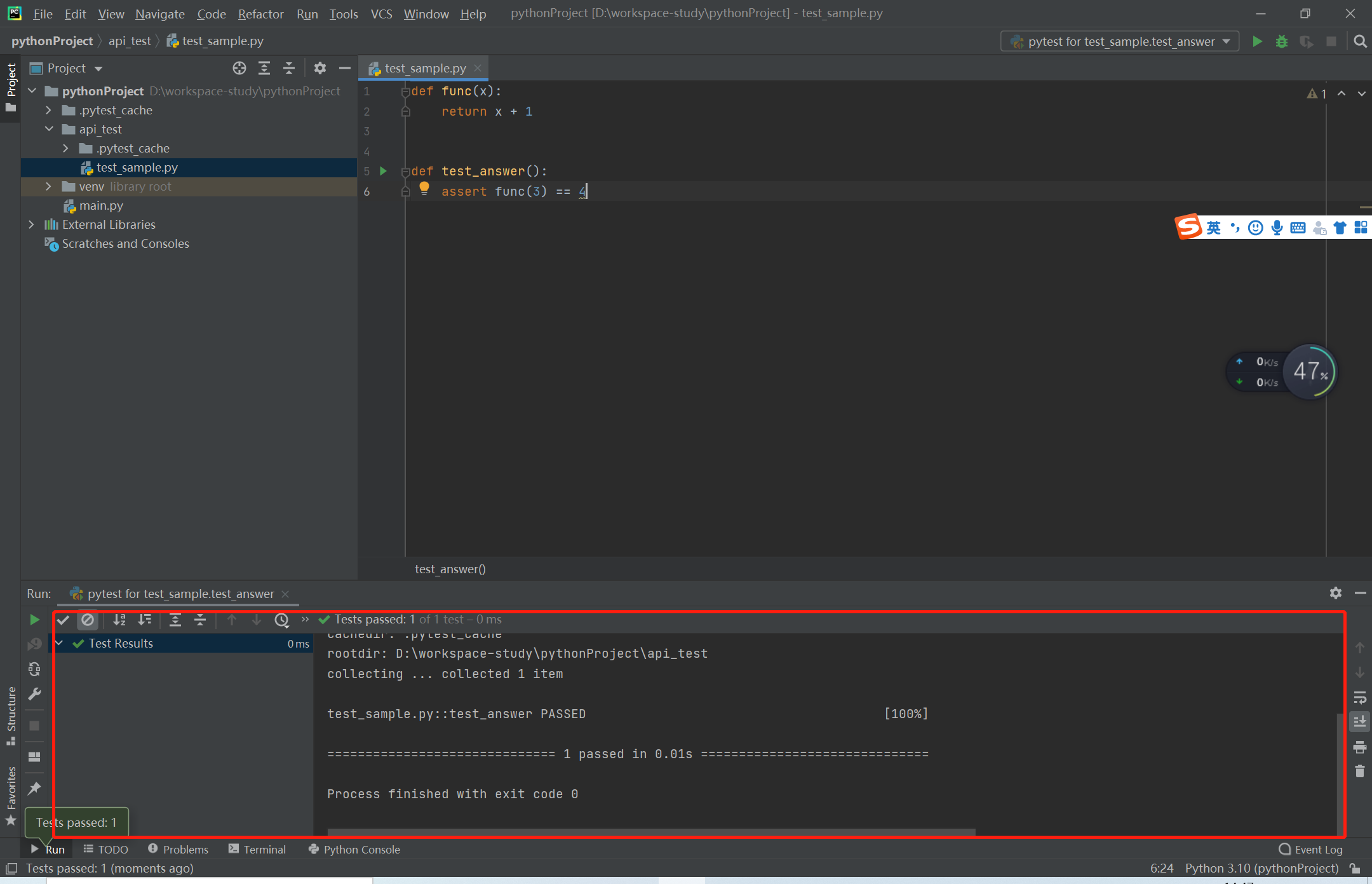Expand the top-level .pytest_cache folder
This screenshot has height=884, width=1372.
[x=48, y=110]
